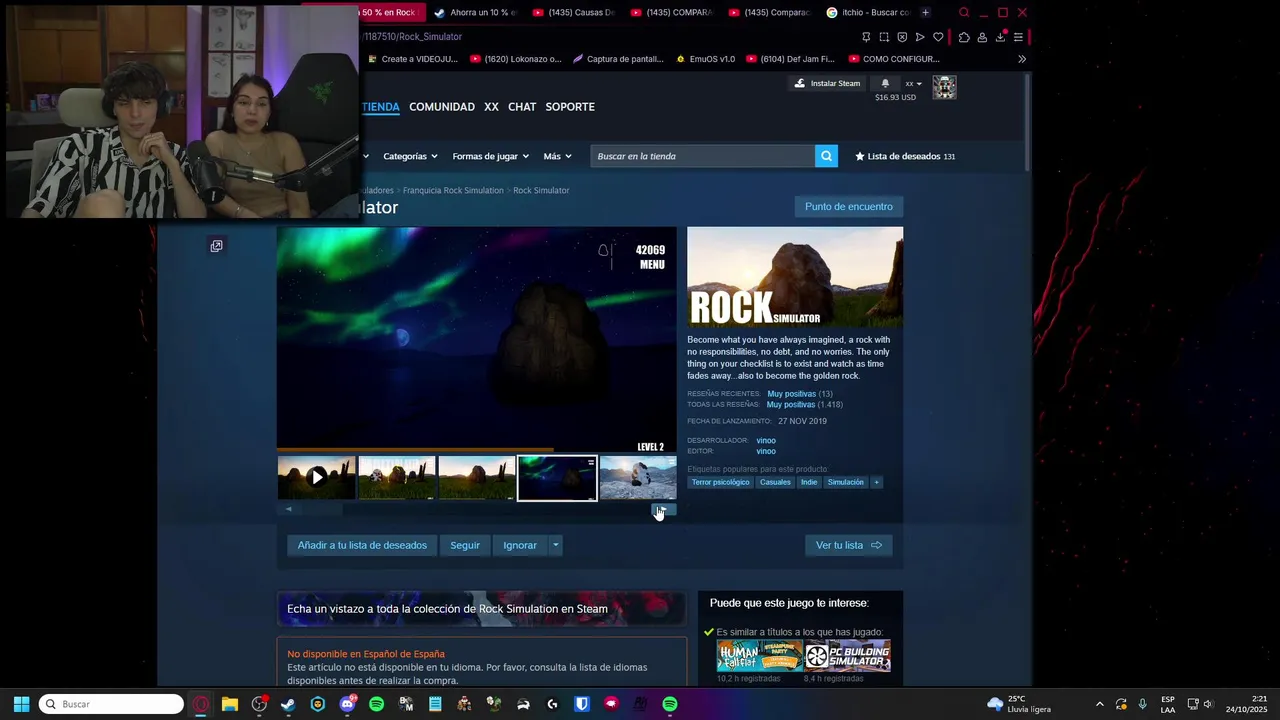Open Lista de deseados 131
Viewport: 1280px width, 720px height.
[x=905, y=156]
